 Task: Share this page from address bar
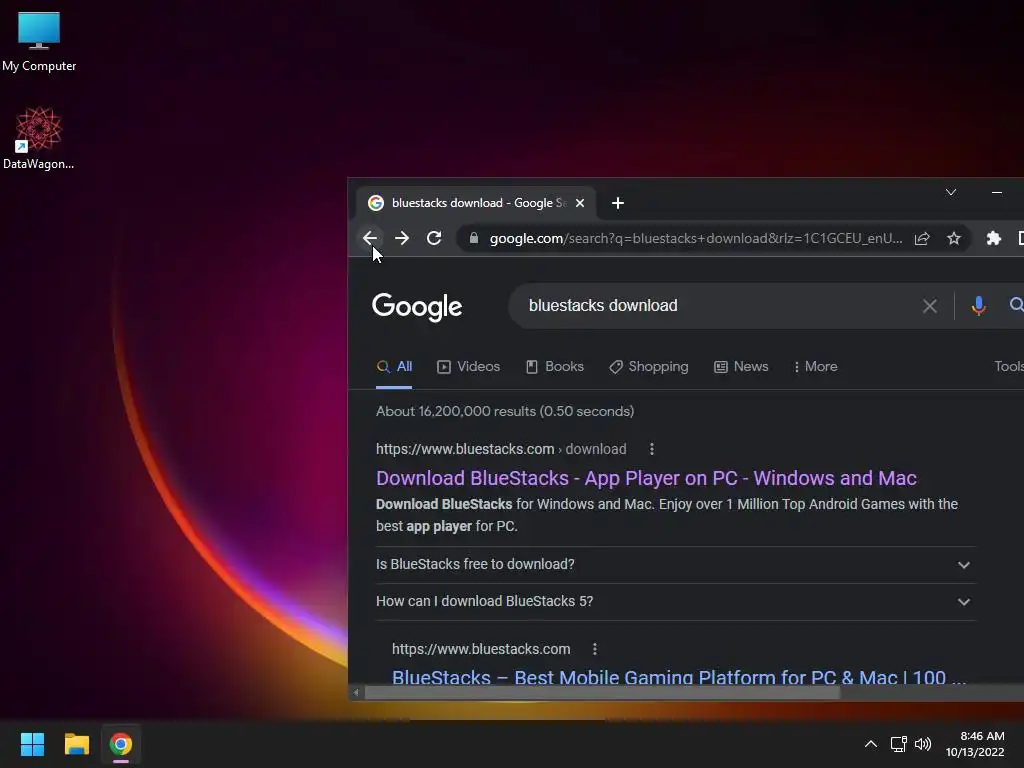922,238
